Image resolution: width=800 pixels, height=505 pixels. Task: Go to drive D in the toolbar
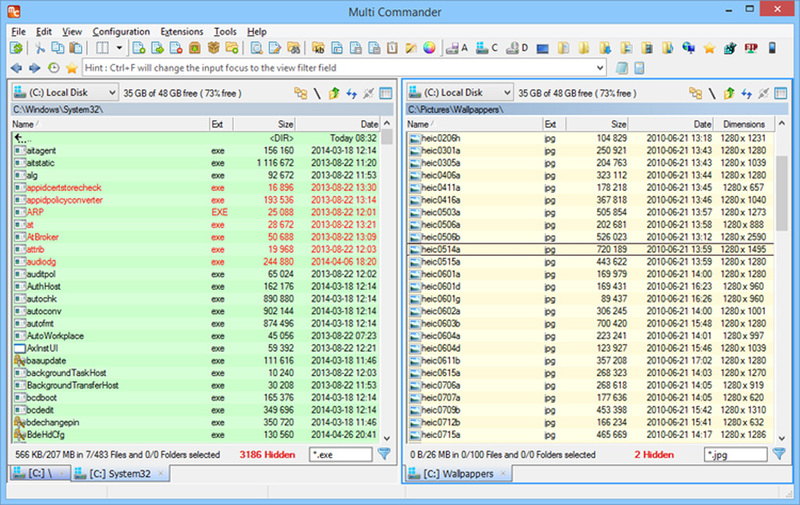point(517,48)
